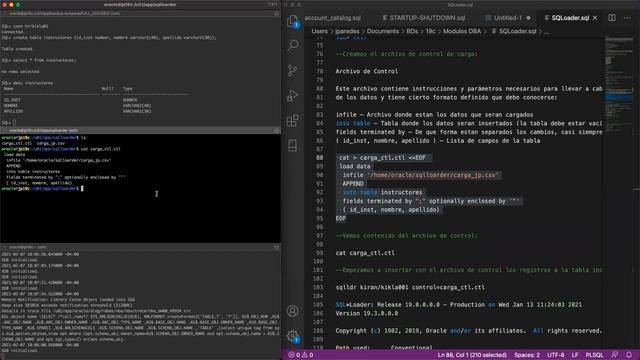Click the bottom terminal pane title bar
Screen dimensions: 640x360
140,247
